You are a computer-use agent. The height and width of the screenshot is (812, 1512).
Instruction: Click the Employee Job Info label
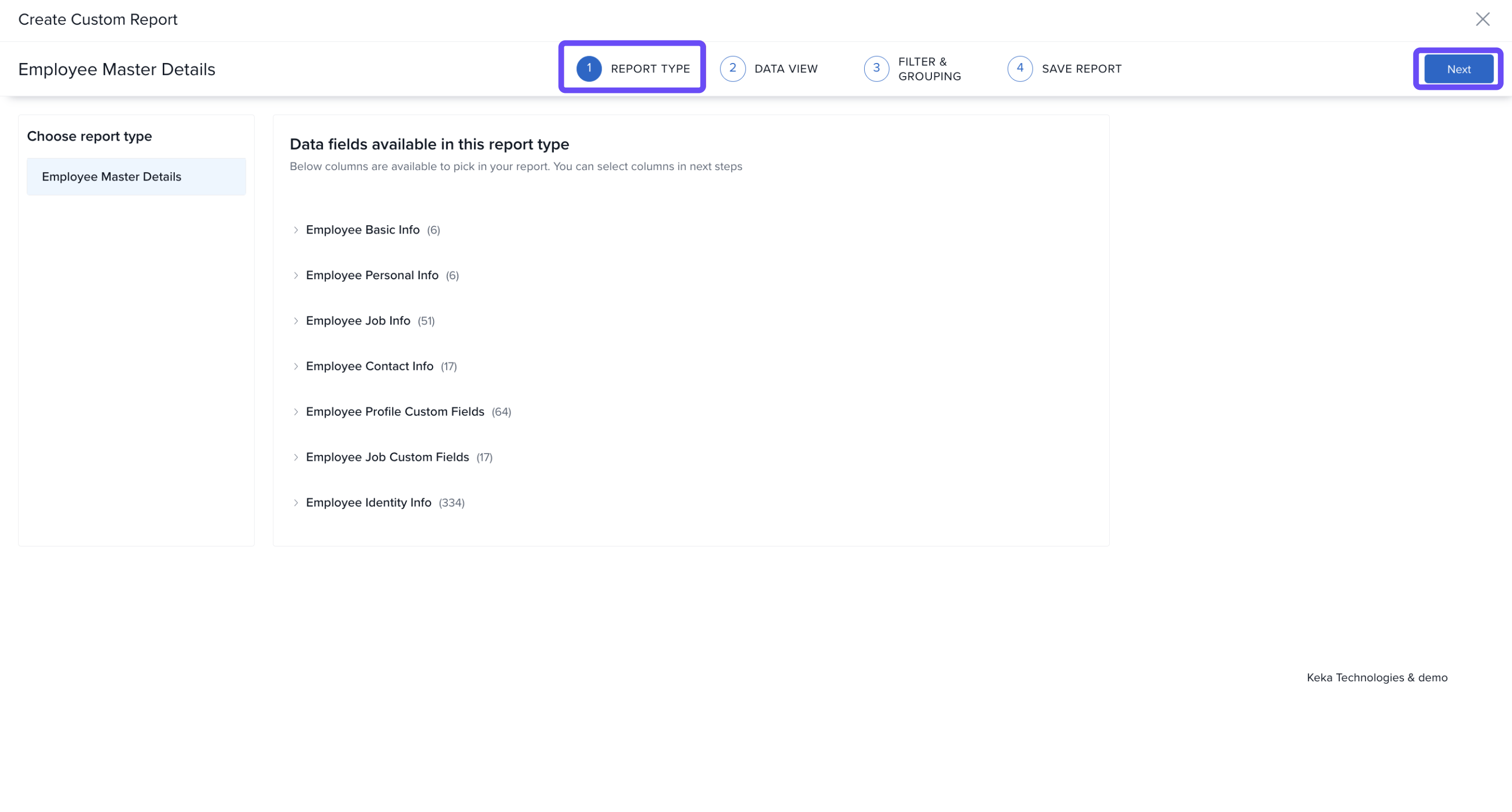pos(358,321)
